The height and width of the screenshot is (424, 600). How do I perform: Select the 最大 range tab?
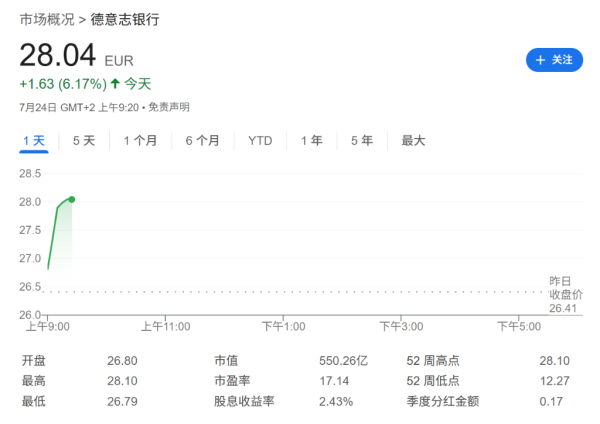tap(413, 141)
